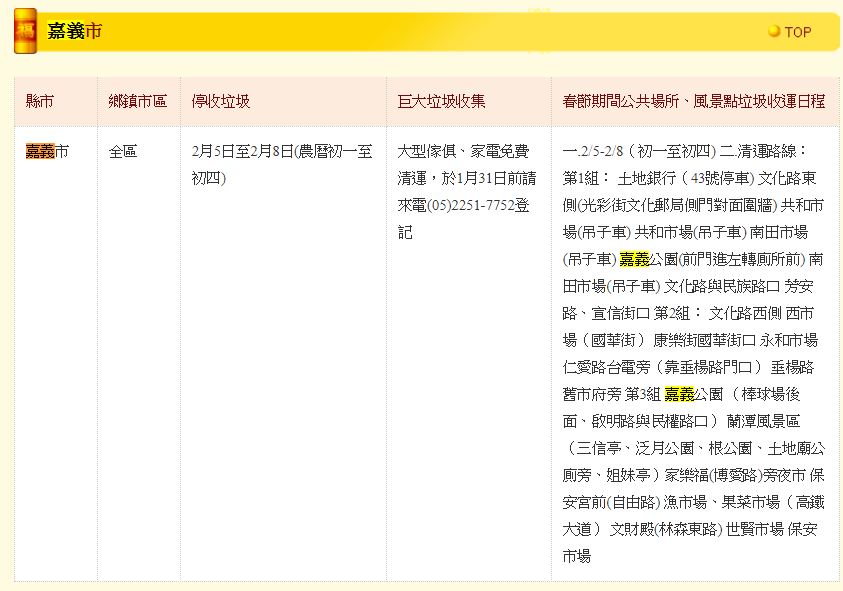Click highlighted 嘉義 after 第3組
Image resolution: width=843 pixels, height=591 pixels.
coord(679,394)
